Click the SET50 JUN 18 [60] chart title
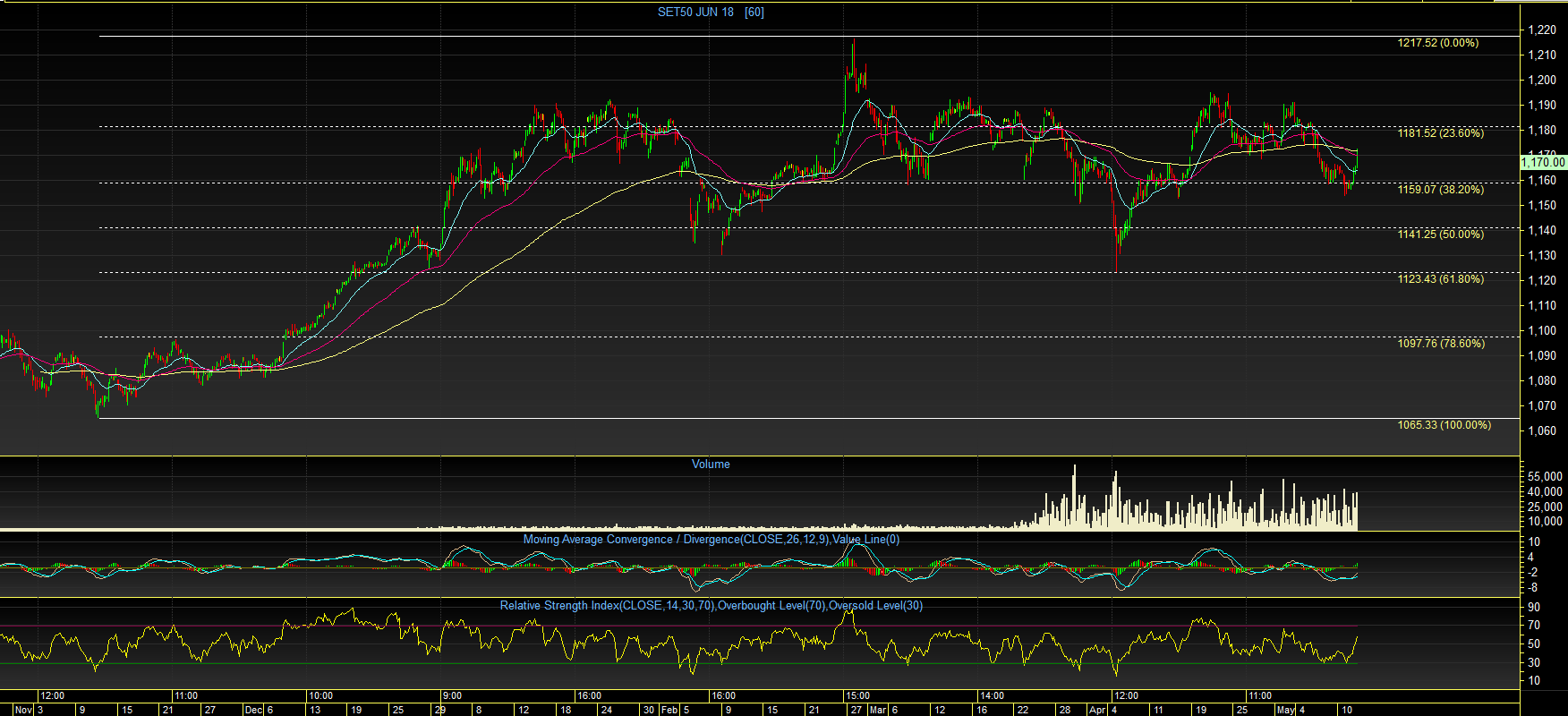This screenshot has height=716, width=1568. point(711,12)
